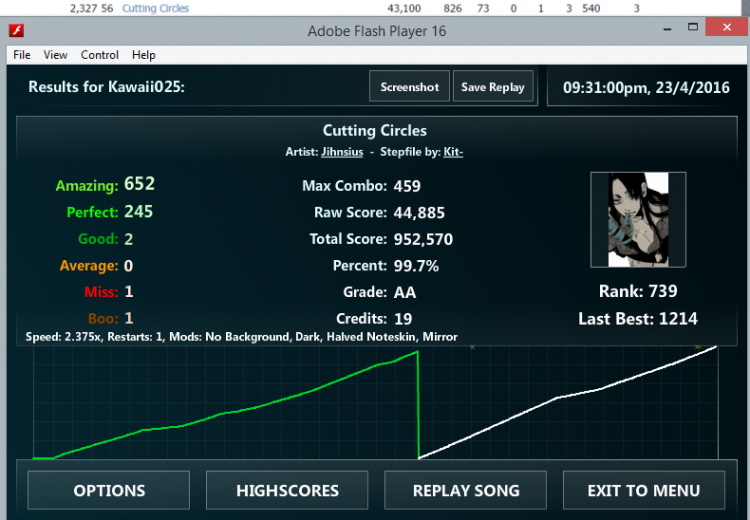Follow the Jihnsius artist link
Screen dimensions: 750x520
pyautogui.click(x=342, y=152)
